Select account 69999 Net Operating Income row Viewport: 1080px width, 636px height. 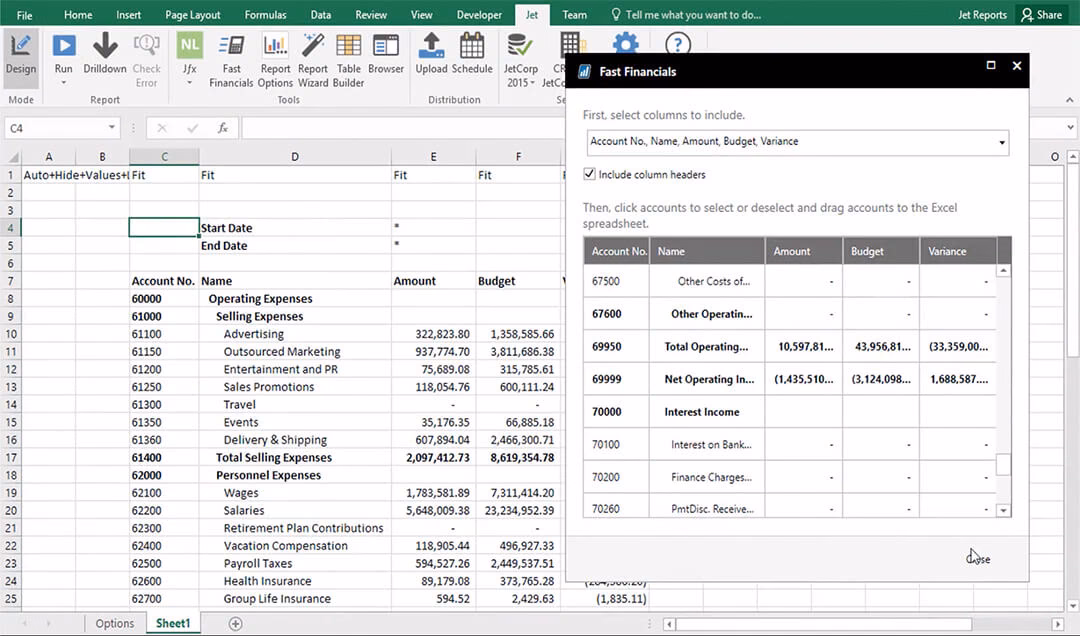tap(789, 379)
